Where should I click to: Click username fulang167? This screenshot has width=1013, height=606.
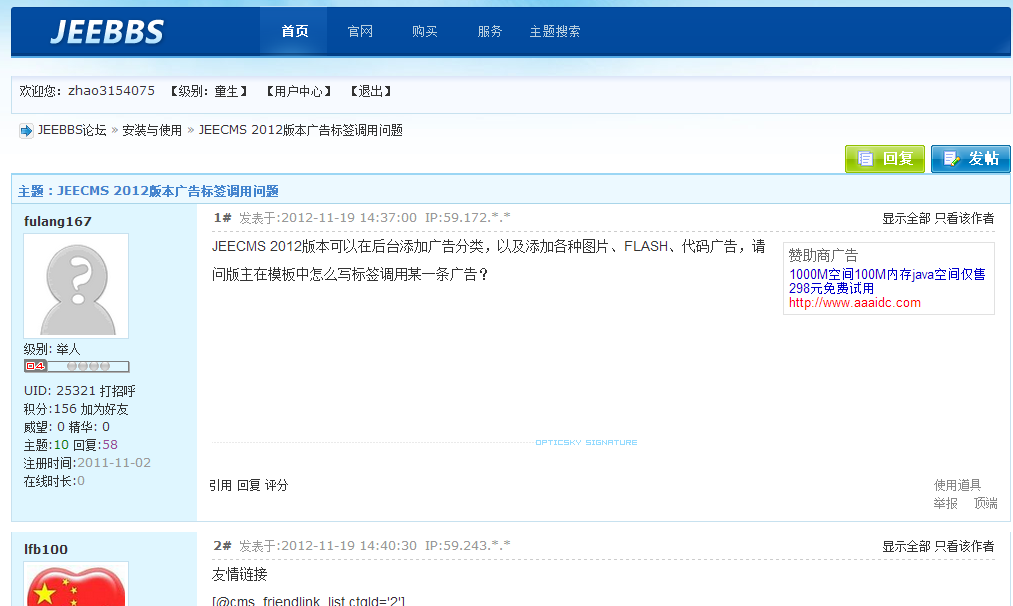tap(57, 221)
